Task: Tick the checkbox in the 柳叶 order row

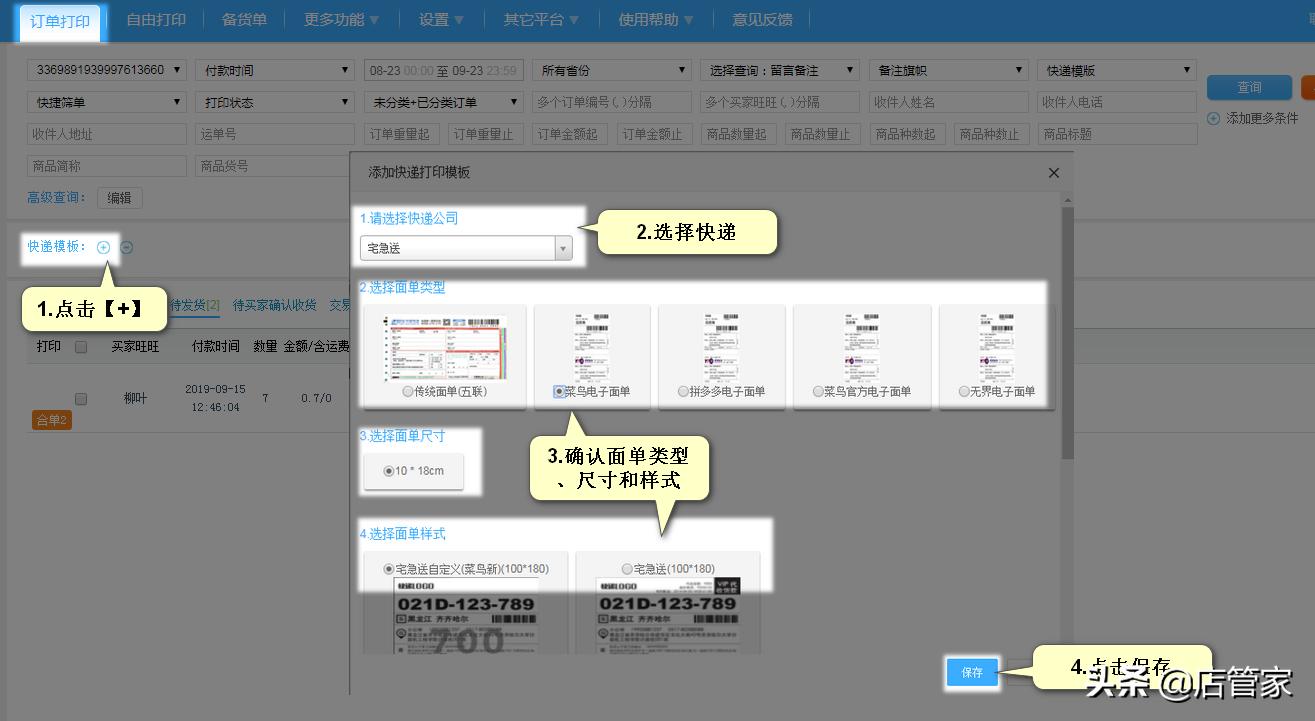Action: point(81,398)
